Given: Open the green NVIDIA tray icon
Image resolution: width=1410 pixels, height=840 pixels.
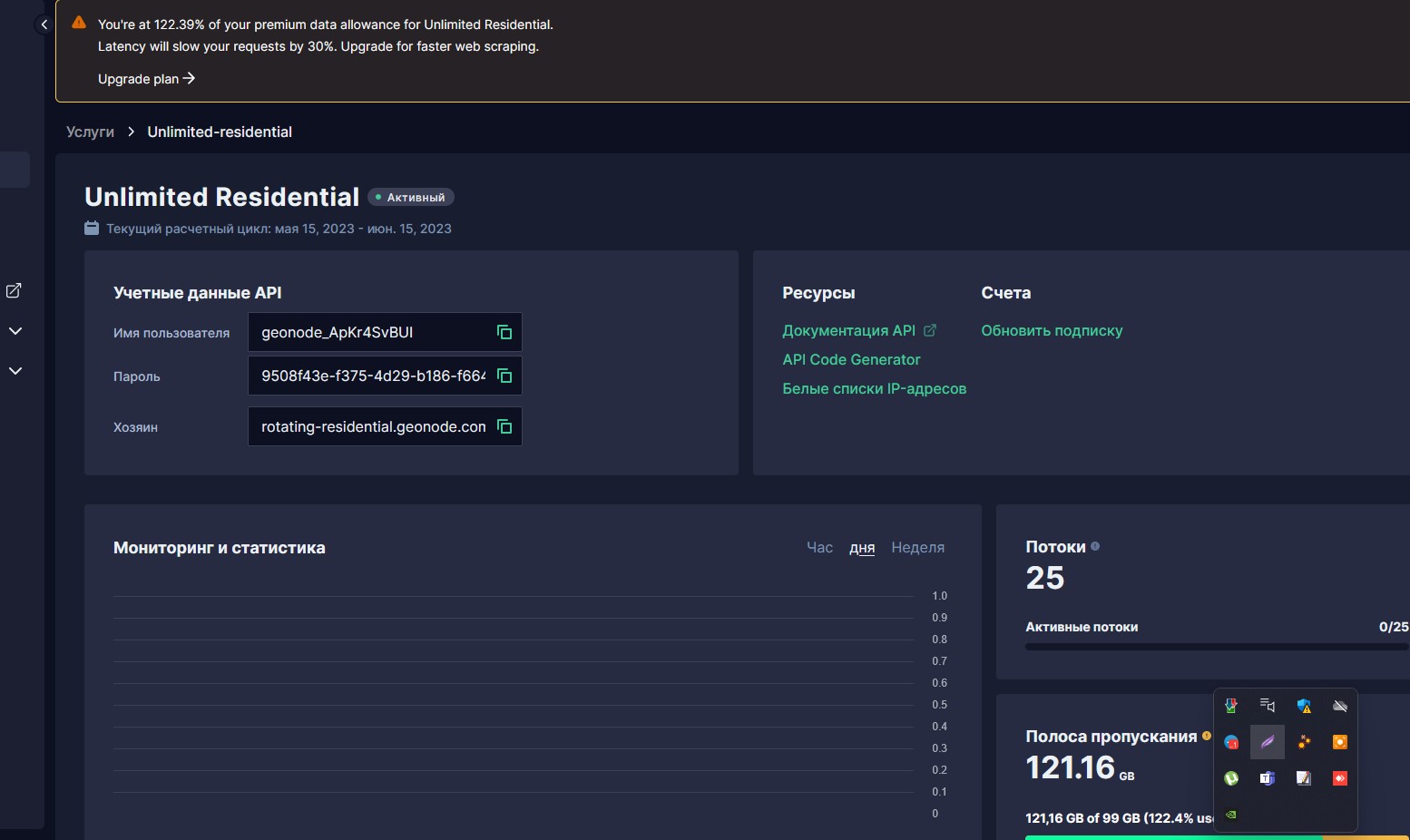Looking at the screenshot, I should click(x=1231, y=815).
